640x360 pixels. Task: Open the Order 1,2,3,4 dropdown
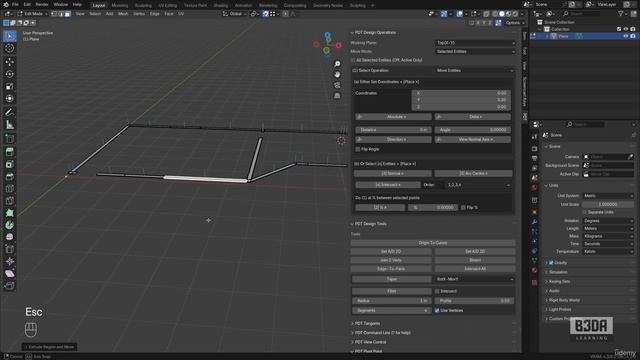pyautogui.click(x=479, y=185)
